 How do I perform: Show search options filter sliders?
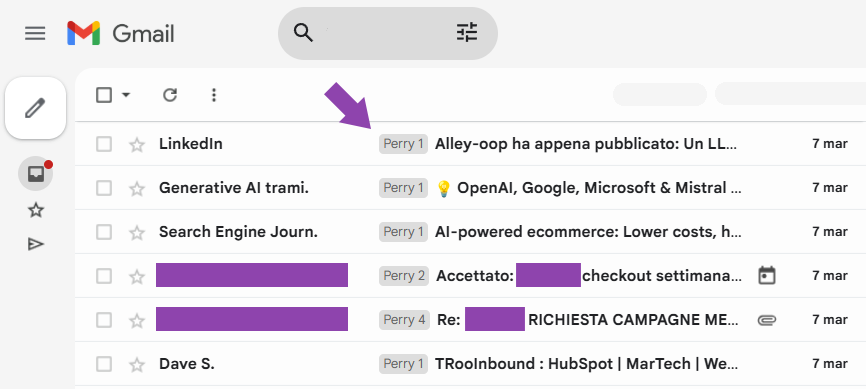pyautogui.click(x=467, y=33)
